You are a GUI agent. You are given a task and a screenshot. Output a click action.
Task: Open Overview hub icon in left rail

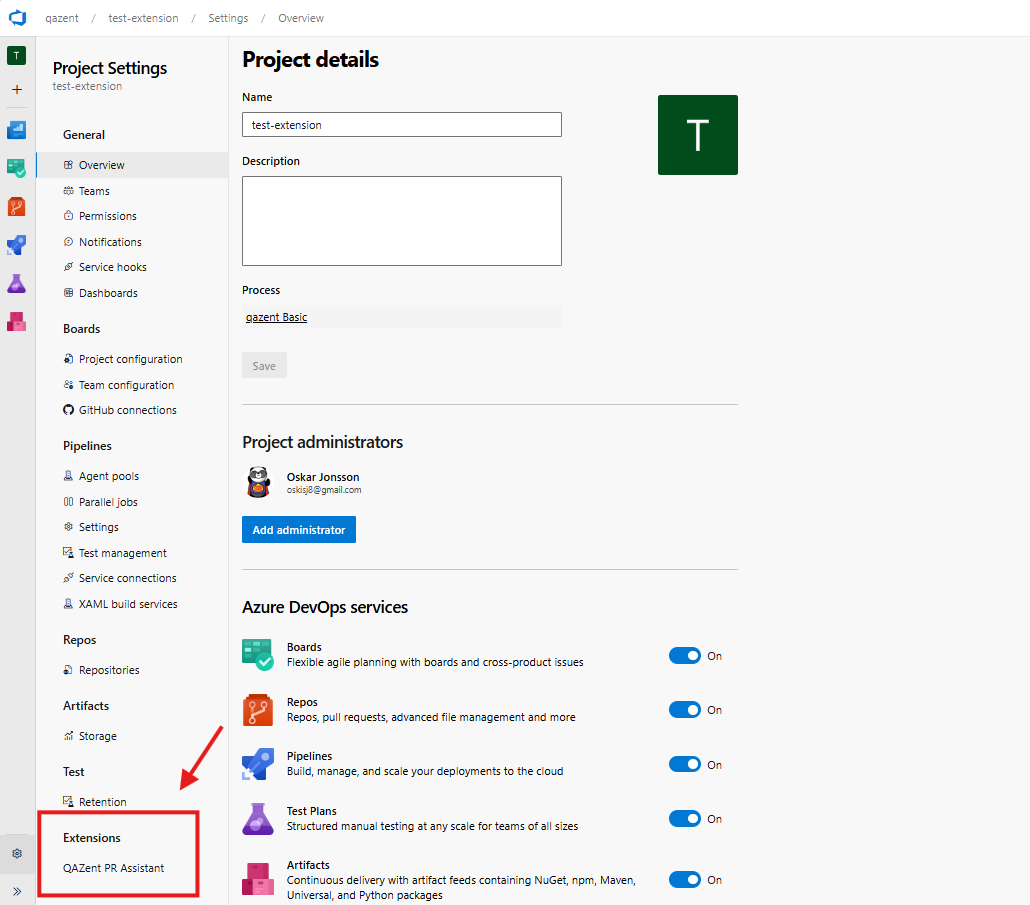pos(16,130)
